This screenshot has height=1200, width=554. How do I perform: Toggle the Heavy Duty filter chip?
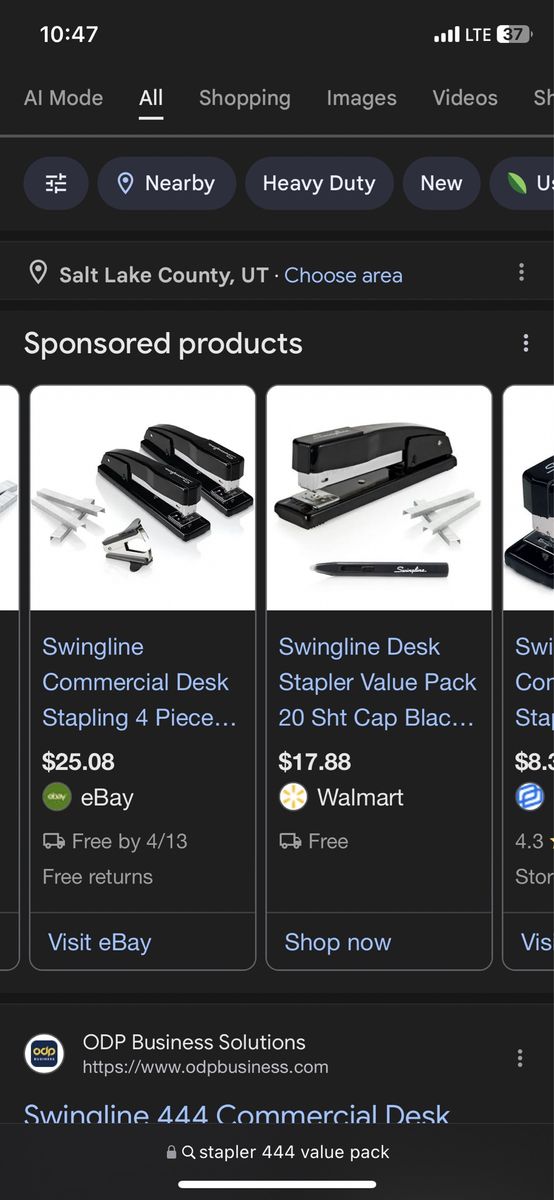click(319, 183)
